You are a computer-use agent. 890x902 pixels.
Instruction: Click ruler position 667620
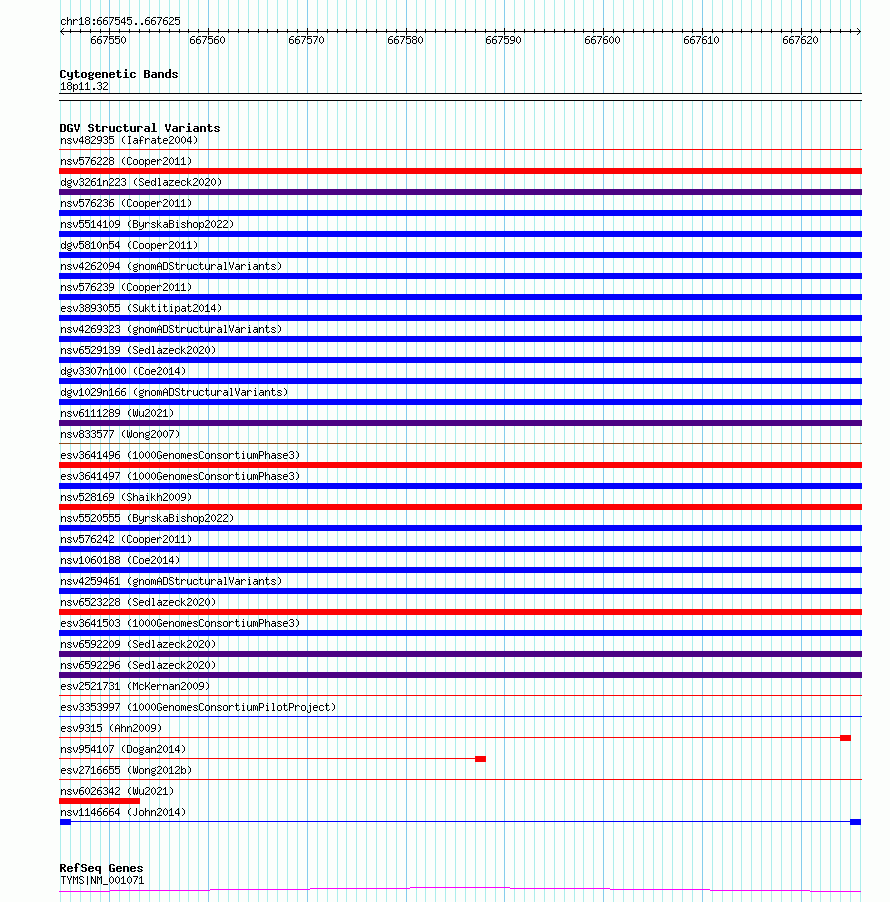click(800, 40)
